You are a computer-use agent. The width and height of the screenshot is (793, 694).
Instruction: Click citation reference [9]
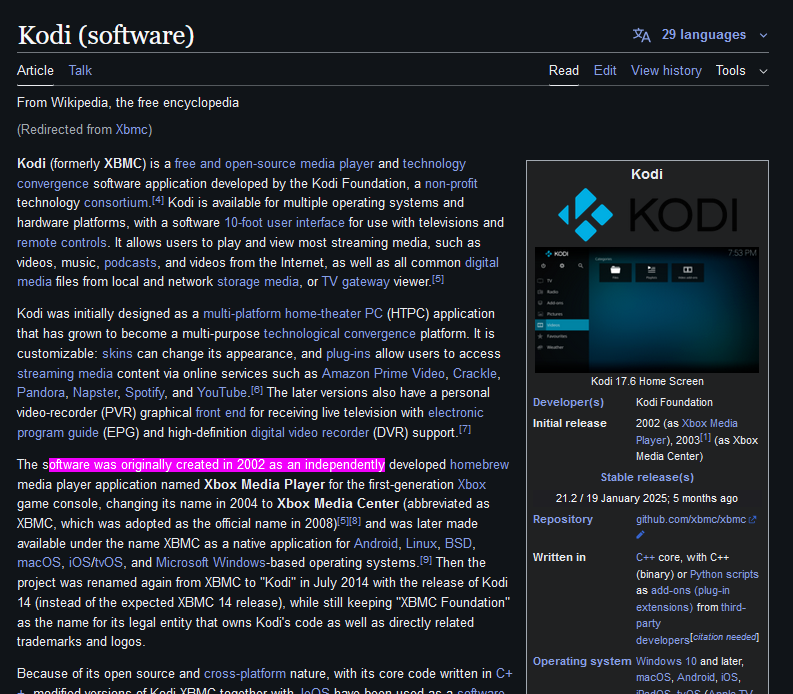(426, 560)
